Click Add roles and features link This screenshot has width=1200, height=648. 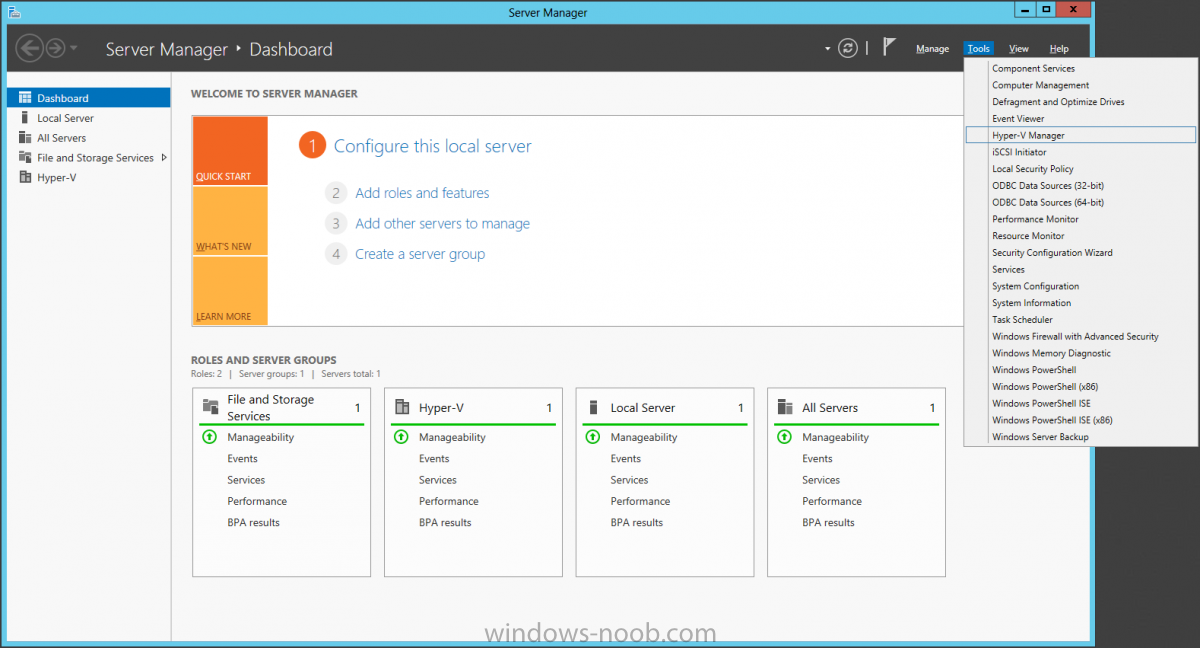point(422,193)
